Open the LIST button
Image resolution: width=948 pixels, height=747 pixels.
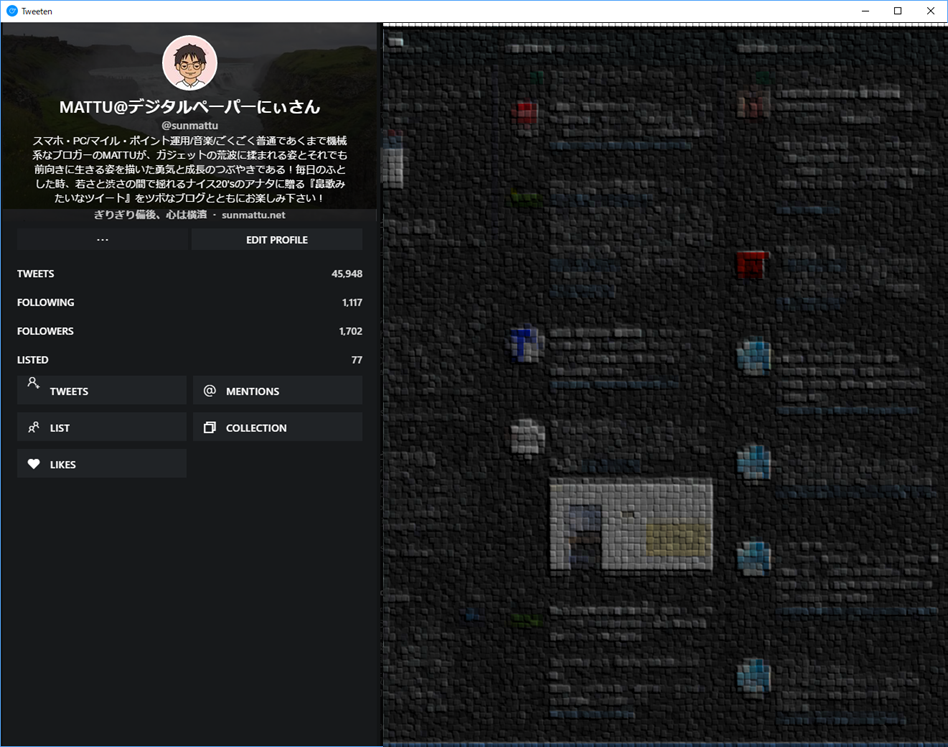tap(102, 427)
